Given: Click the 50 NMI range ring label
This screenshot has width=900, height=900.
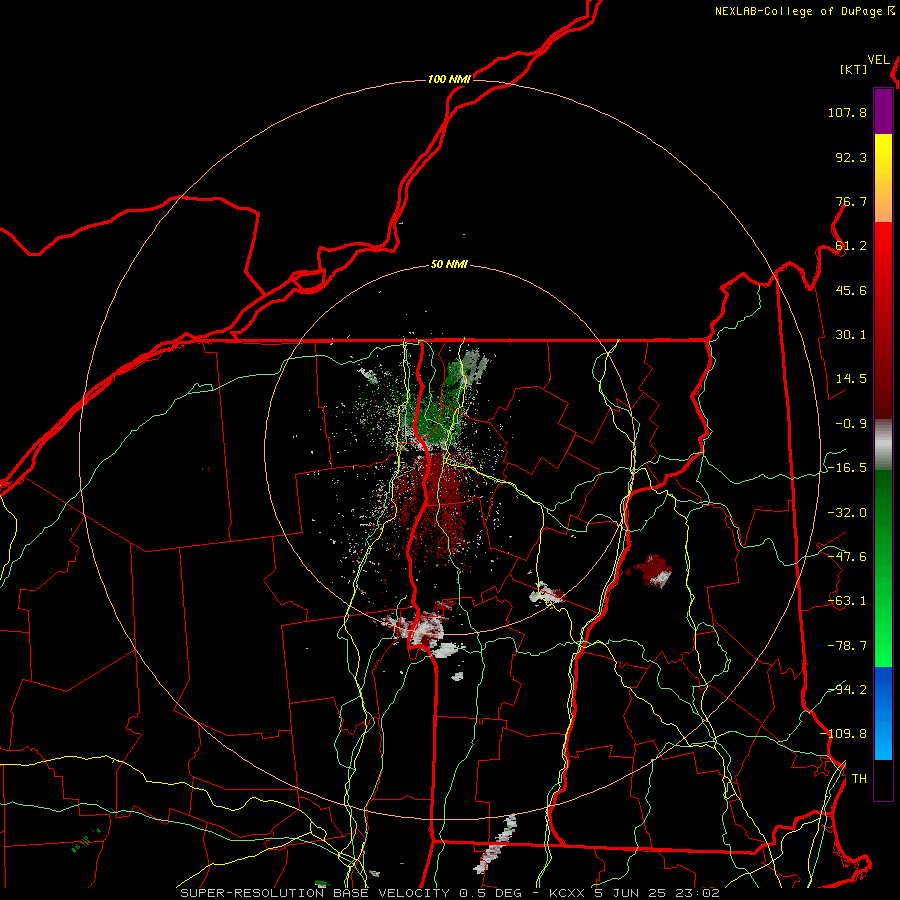Looking at the screenshot, I should coord(449,265).
